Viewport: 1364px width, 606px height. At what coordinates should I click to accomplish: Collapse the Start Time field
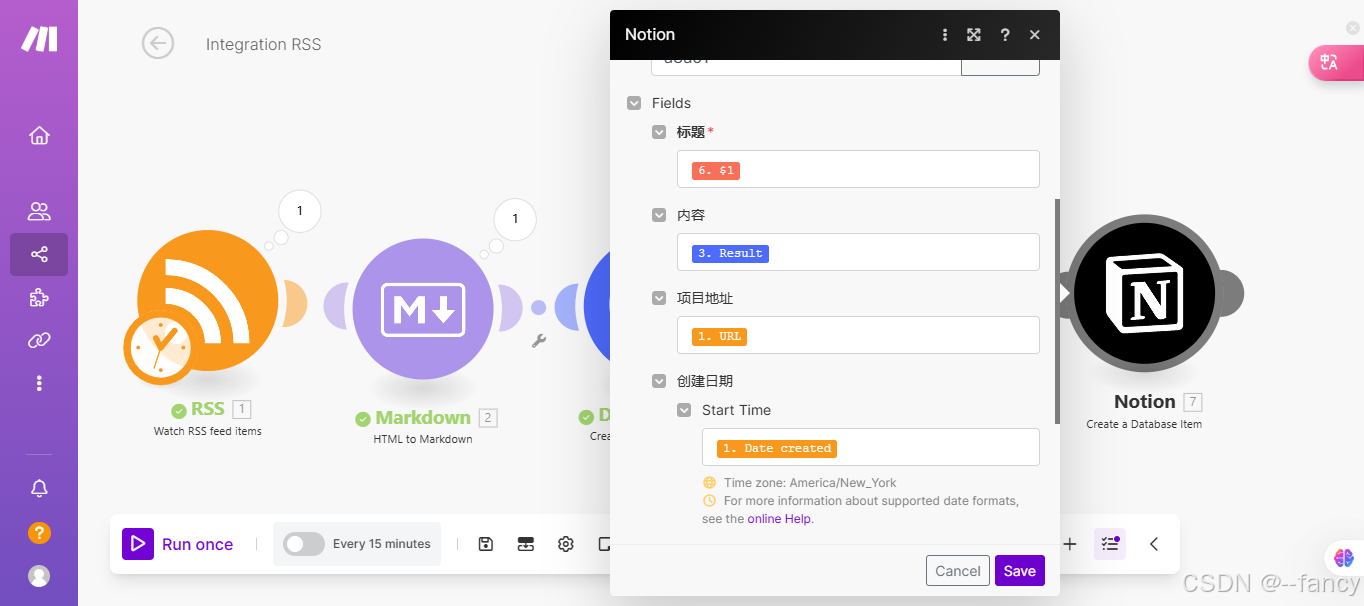point(684,410)
